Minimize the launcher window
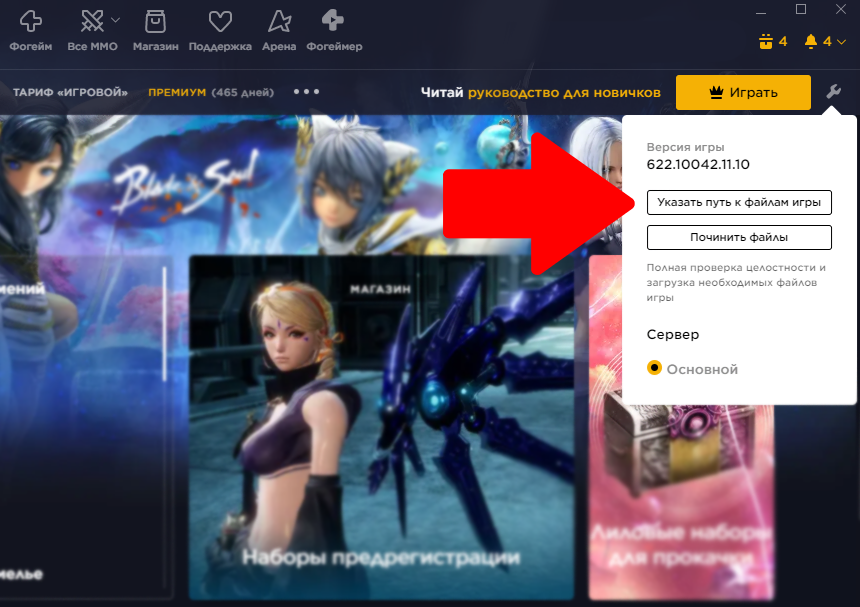 760,11
